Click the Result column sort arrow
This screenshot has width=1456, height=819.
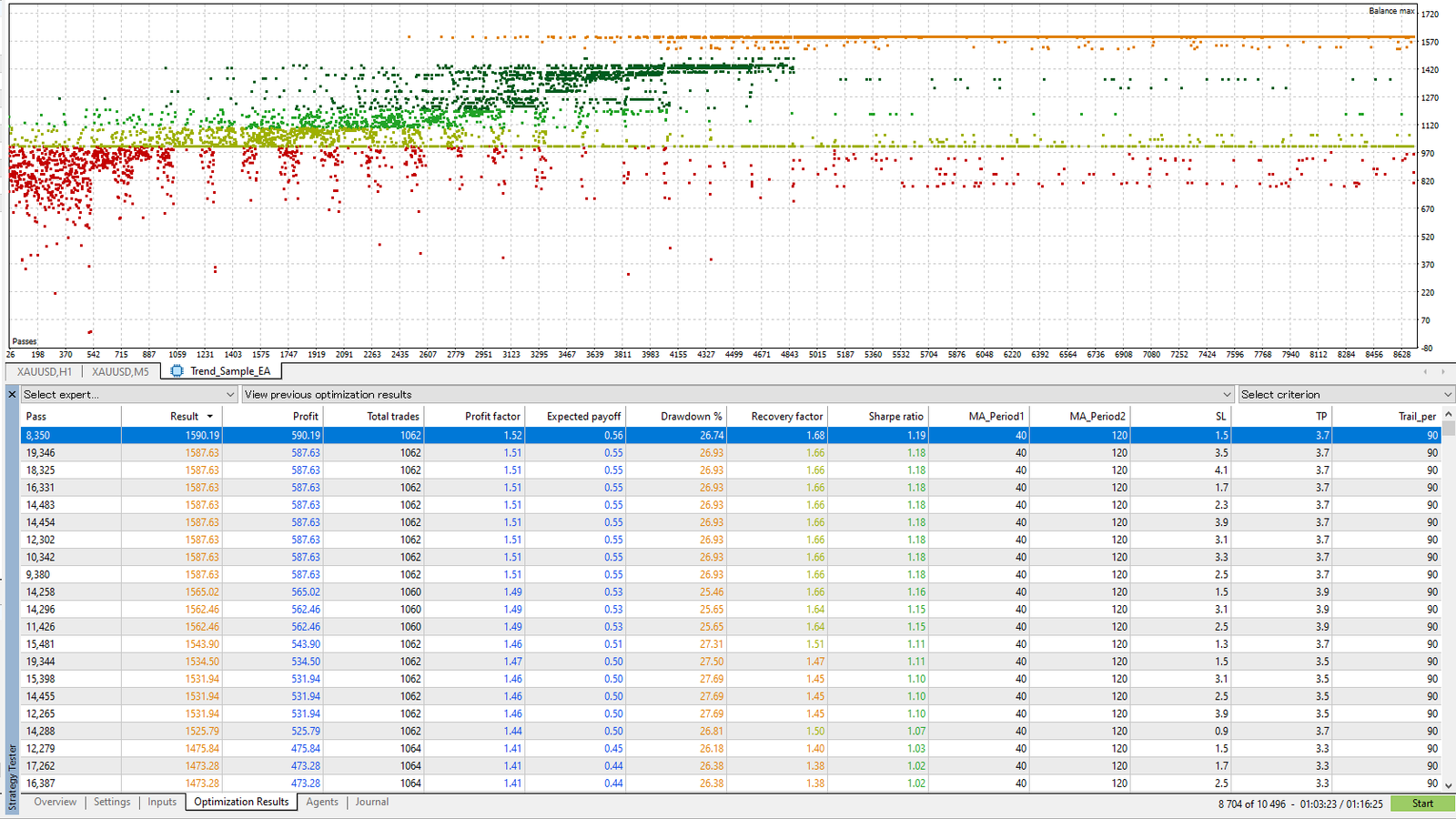[x=210, y=417]
